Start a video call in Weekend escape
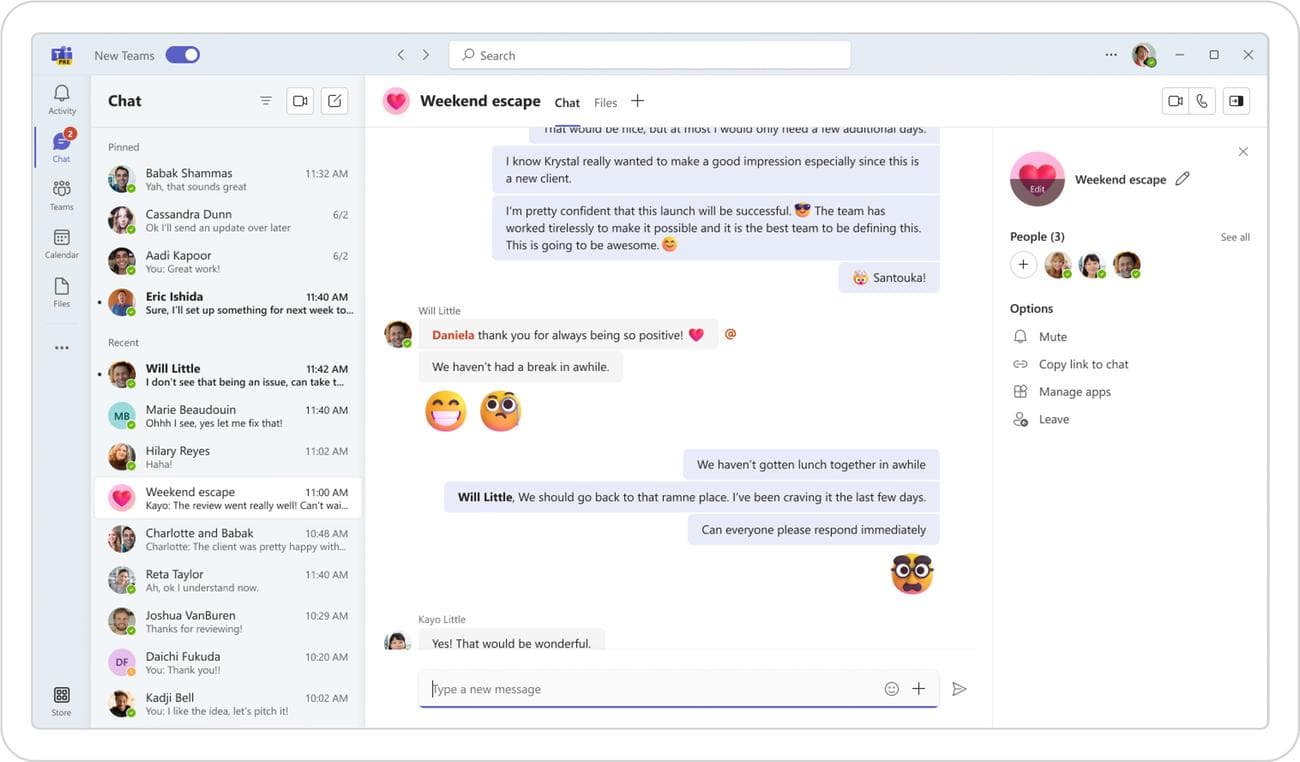This screenshot has width=1300, height=762. coord(1173,100)
